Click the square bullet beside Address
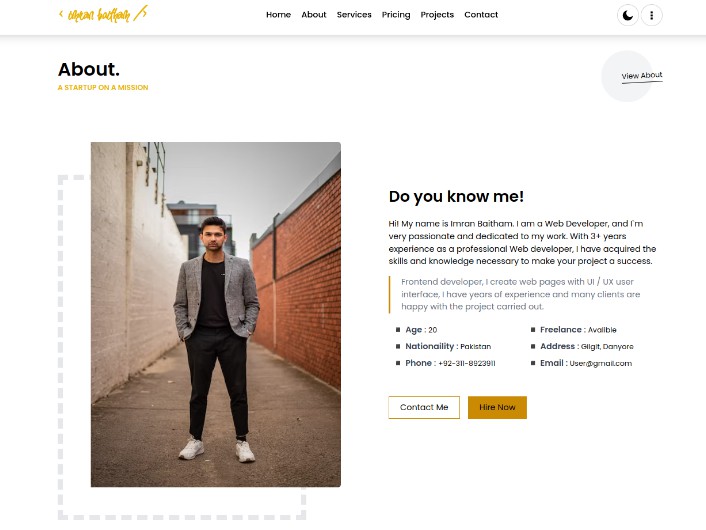The image size is (706, 530). 533,347
